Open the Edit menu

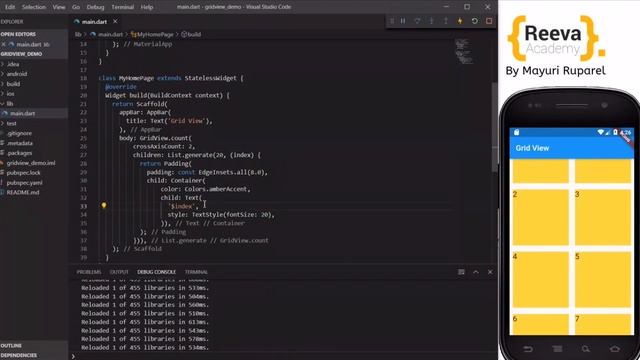[x=10, y=7]
